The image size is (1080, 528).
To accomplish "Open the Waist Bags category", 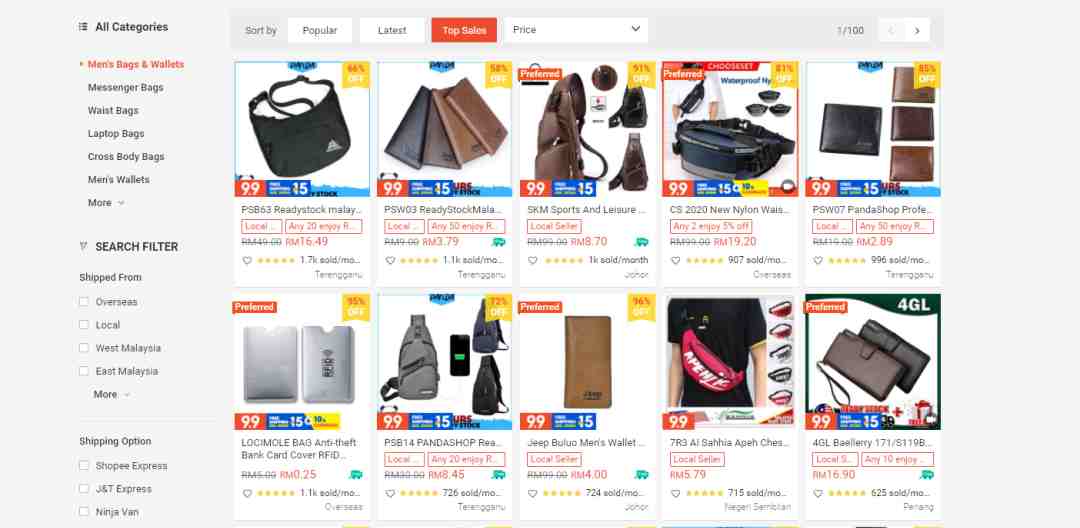I will pos(113,110).
